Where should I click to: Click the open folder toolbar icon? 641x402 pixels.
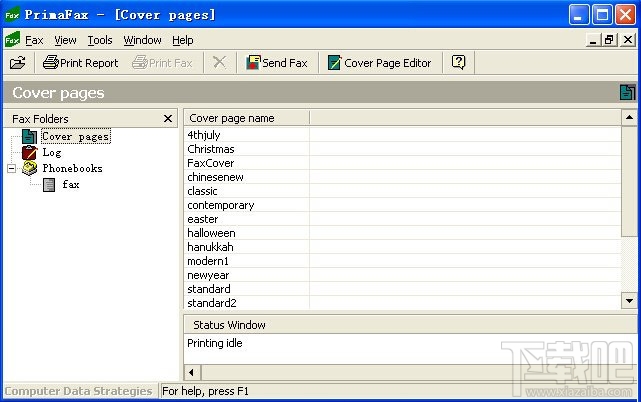tap(18, 63)
